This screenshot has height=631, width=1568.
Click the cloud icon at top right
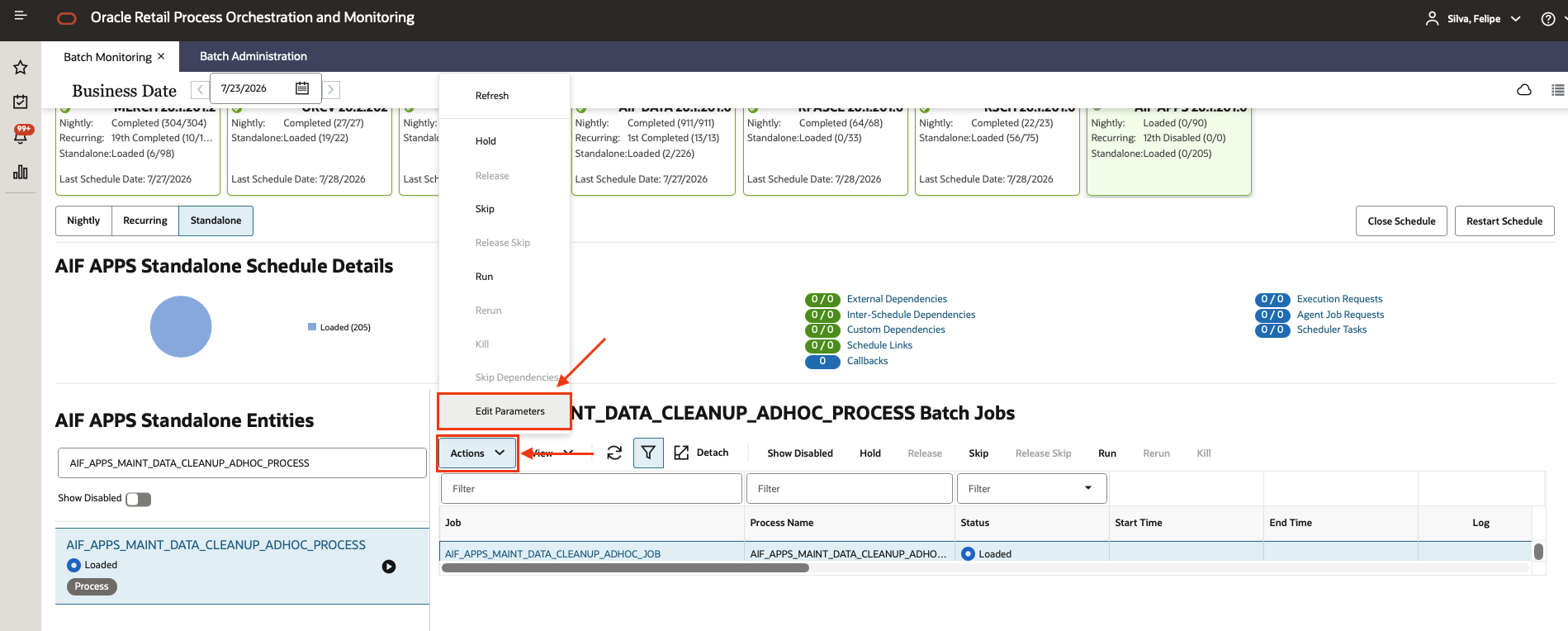click(x=1524, y=90)
